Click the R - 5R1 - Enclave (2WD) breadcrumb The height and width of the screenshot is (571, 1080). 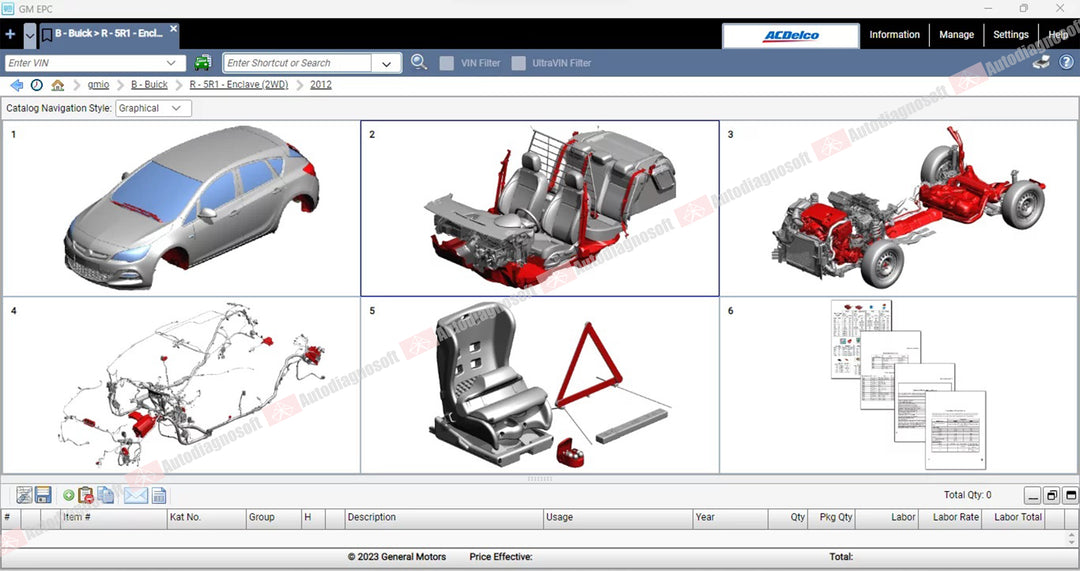pos(239,85)
